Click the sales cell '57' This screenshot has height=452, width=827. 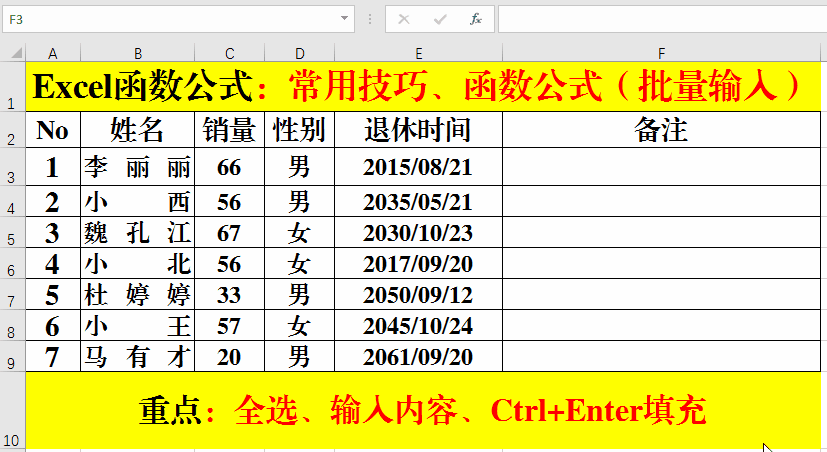click(229, 325)
